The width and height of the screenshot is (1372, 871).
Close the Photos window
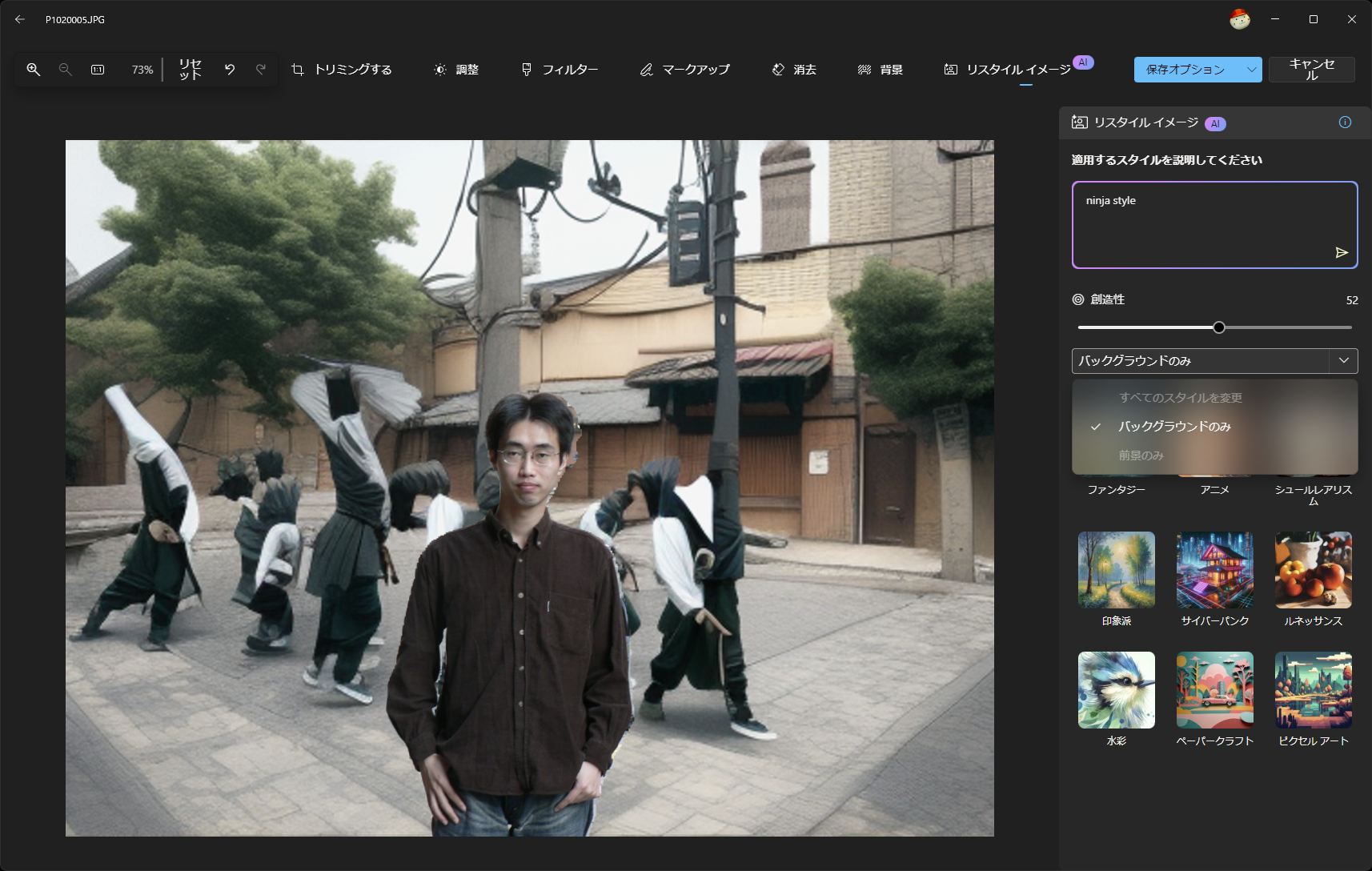tap(1352, 19)
